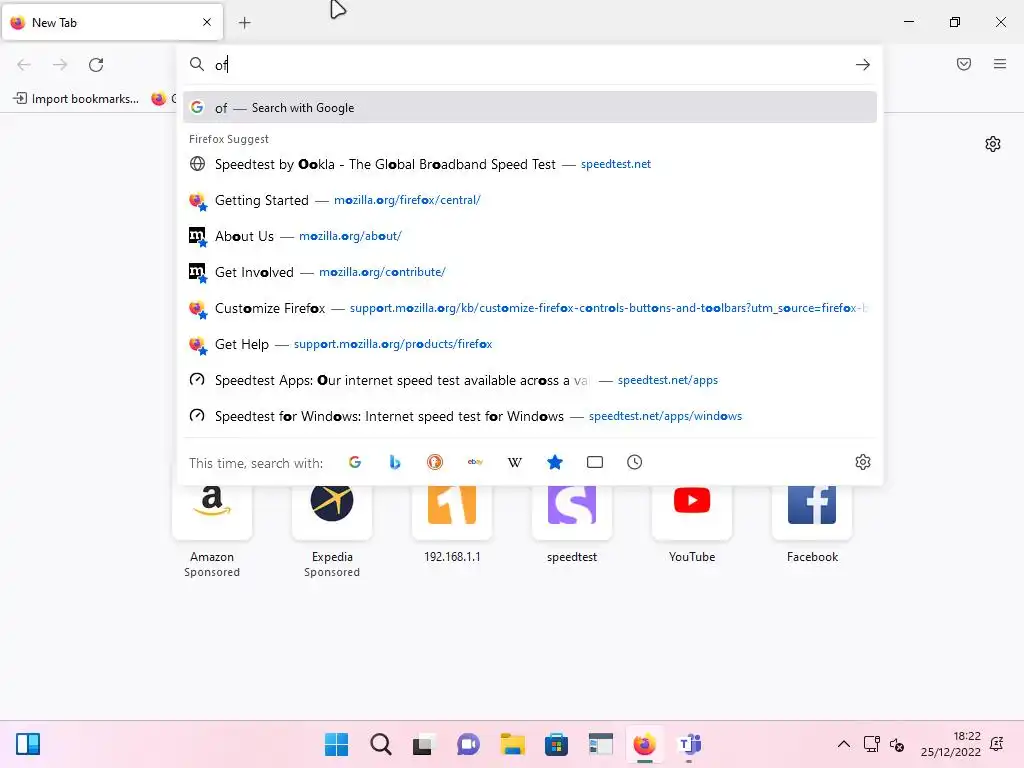Open Microsoft Store from taskbar
This screenshot has width=1024, height=768.
click(556, 744)
